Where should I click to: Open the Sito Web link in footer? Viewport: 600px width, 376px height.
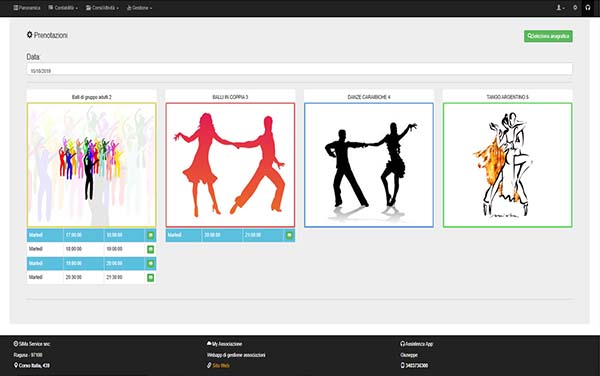[x=221, y=365]
